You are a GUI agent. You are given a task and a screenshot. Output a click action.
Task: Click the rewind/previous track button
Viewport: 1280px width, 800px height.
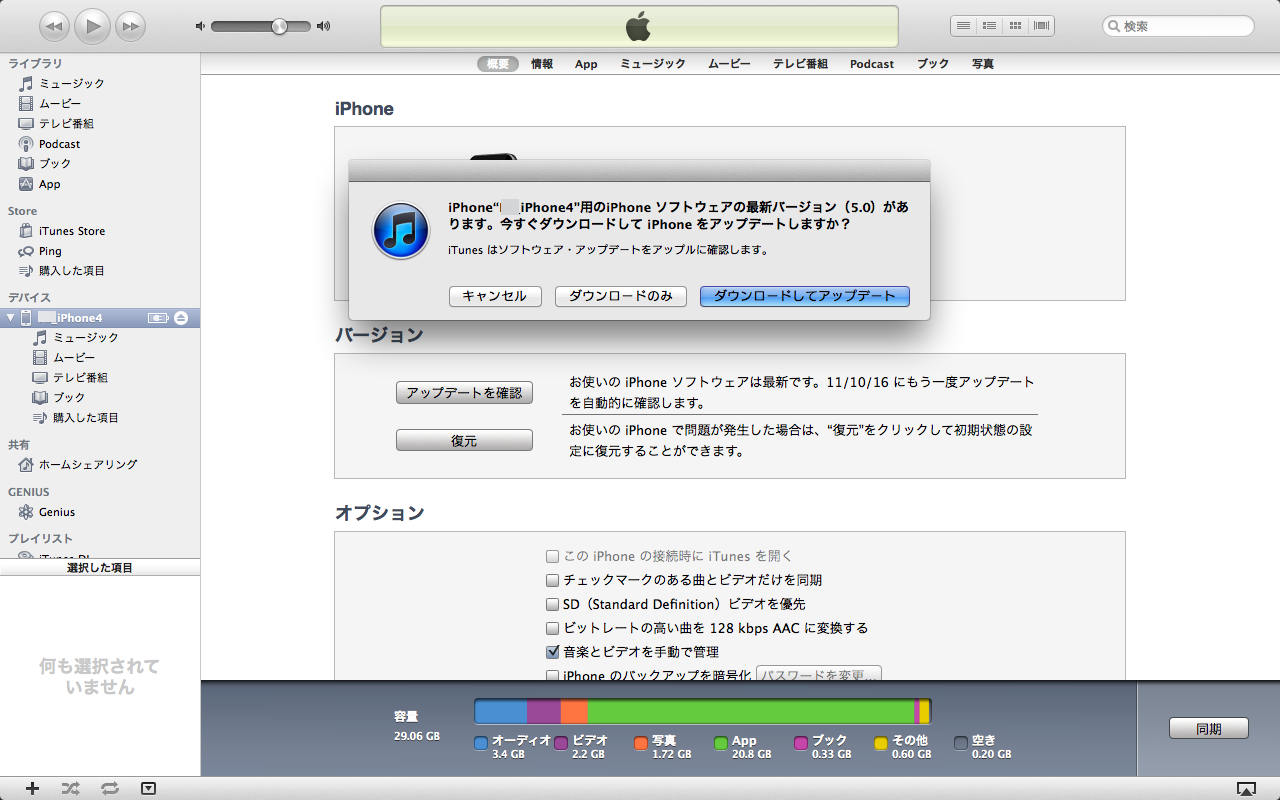(x=54, y=26)
